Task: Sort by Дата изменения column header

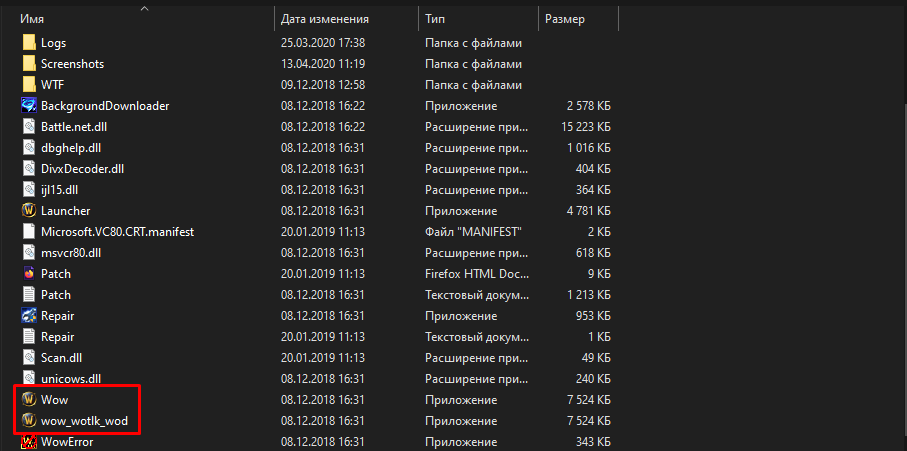Action: pos(325,19)
